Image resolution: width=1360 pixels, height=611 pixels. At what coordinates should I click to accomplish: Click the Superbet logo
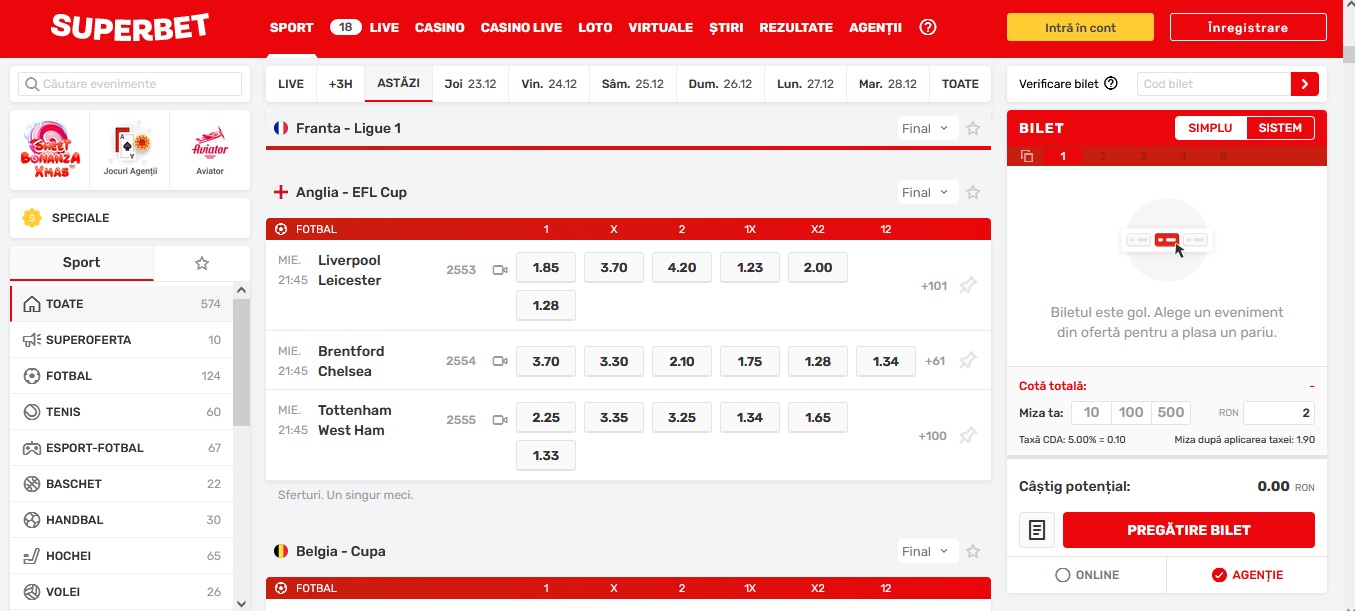pos(130,26)
